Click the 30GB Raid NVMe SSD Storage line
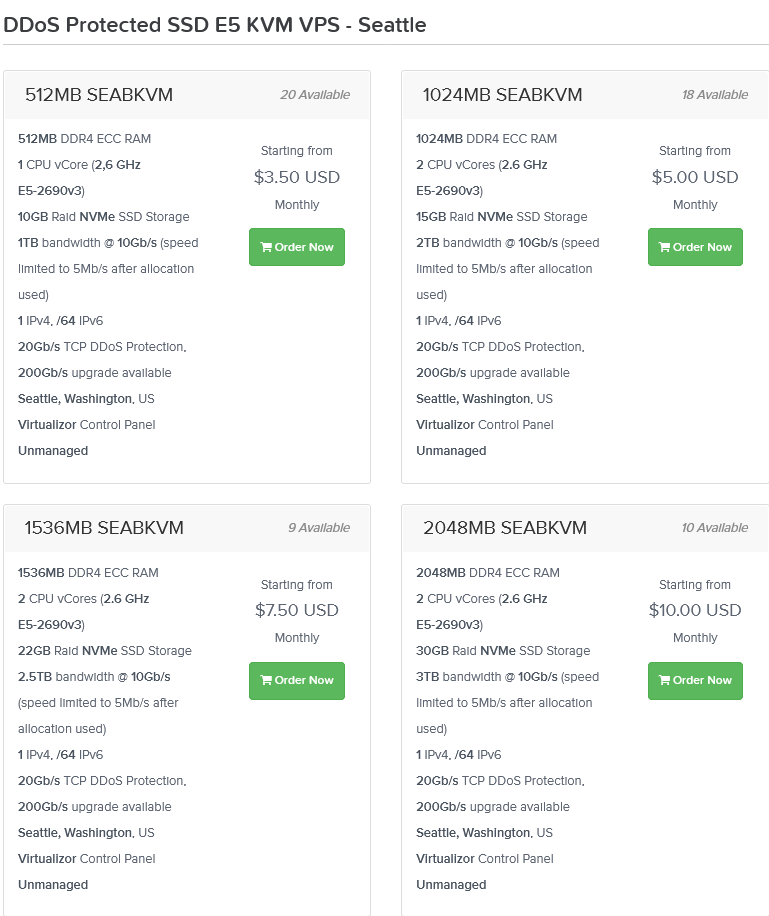This screenshot has height=916, width=769. tap(503, 651)
